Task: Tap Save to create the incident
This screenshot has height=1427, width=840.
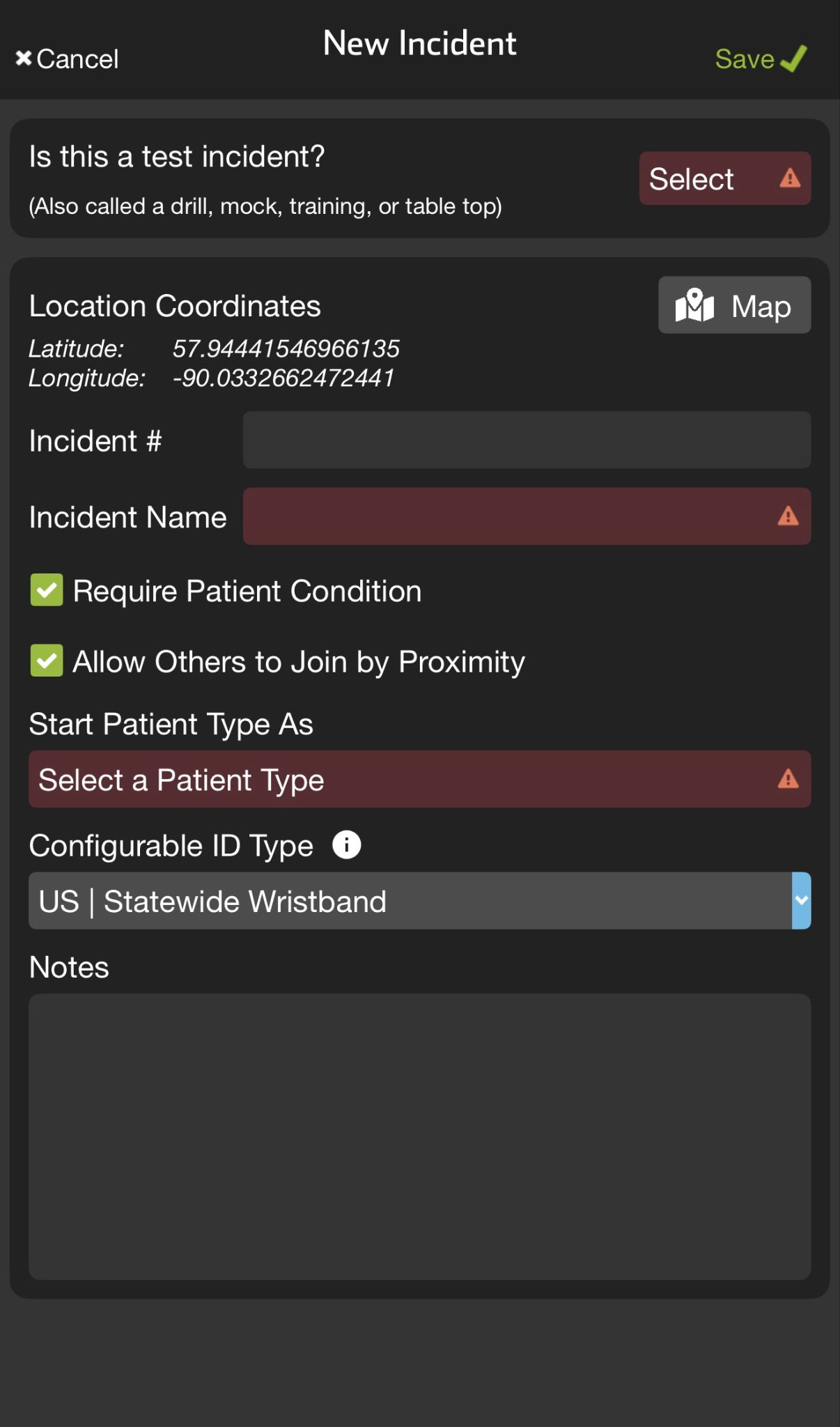Action: tap(761, 59)
